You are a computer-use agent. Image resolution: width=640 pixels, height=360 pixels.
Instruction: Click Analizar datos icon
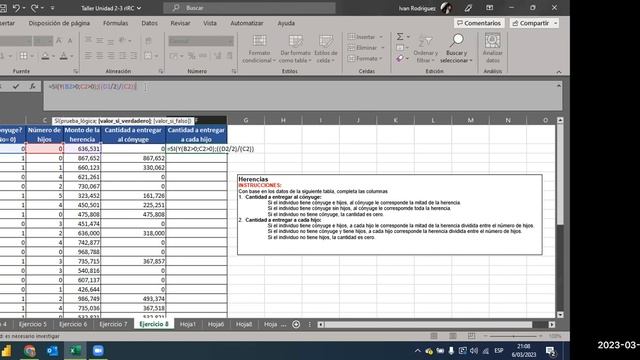pyautogui.click(x=493, y=49)
